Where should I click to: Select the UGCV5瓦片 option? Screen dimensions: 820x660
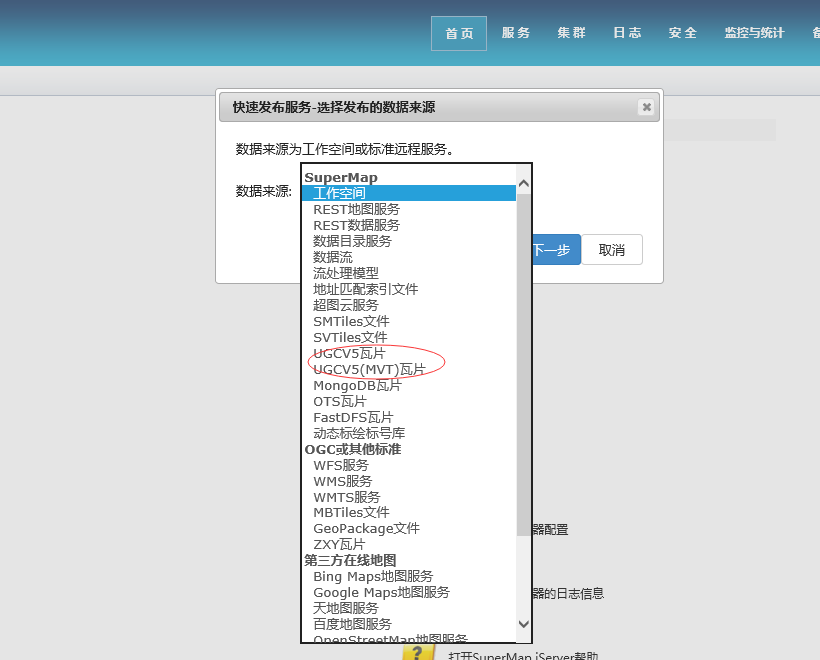point(409,353)
